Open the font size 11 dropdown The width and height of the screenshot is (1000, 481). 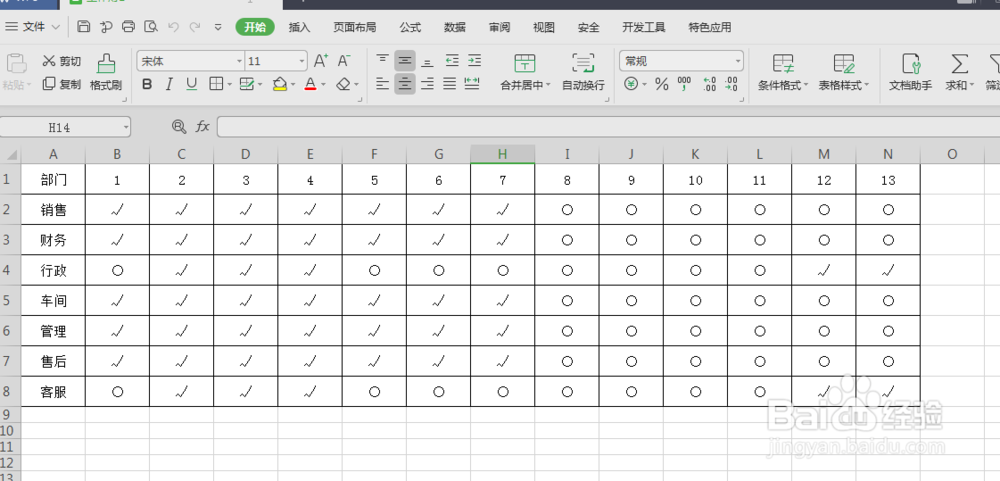pos(302,61)
